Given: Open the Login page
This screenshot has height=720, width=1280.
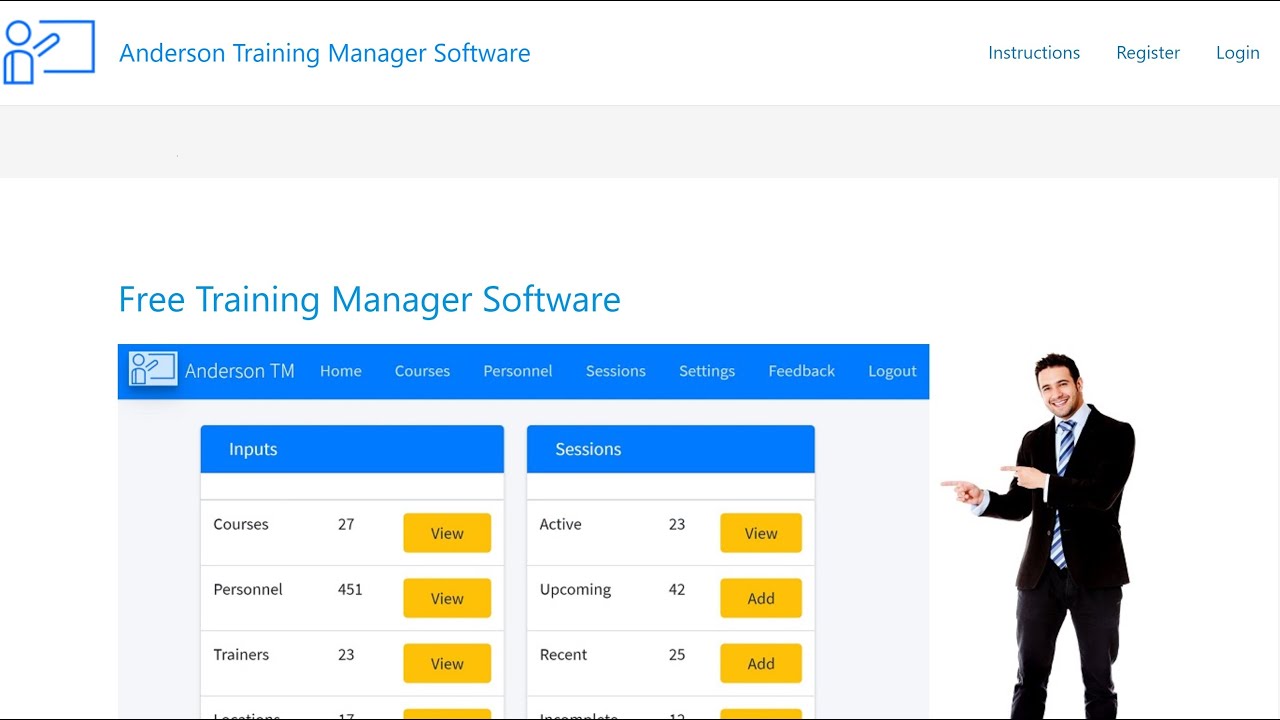Looking at the screenshot, I should click(1238, 53).
